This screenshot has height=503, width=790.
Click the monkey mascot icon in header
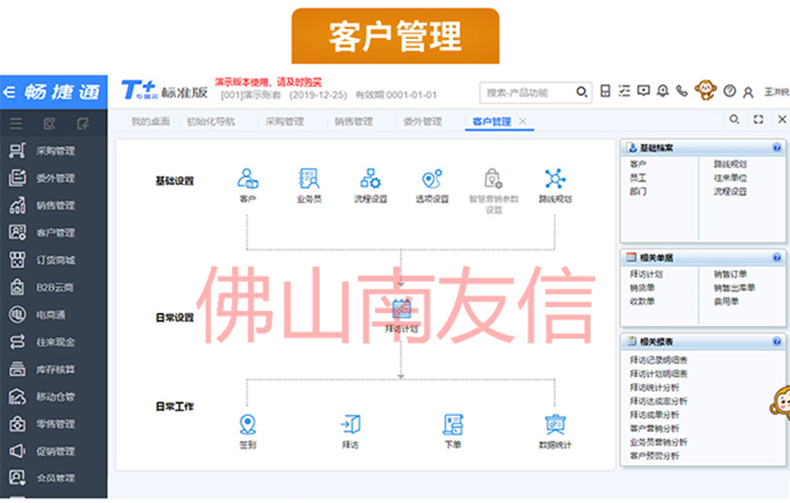[705, 90]
